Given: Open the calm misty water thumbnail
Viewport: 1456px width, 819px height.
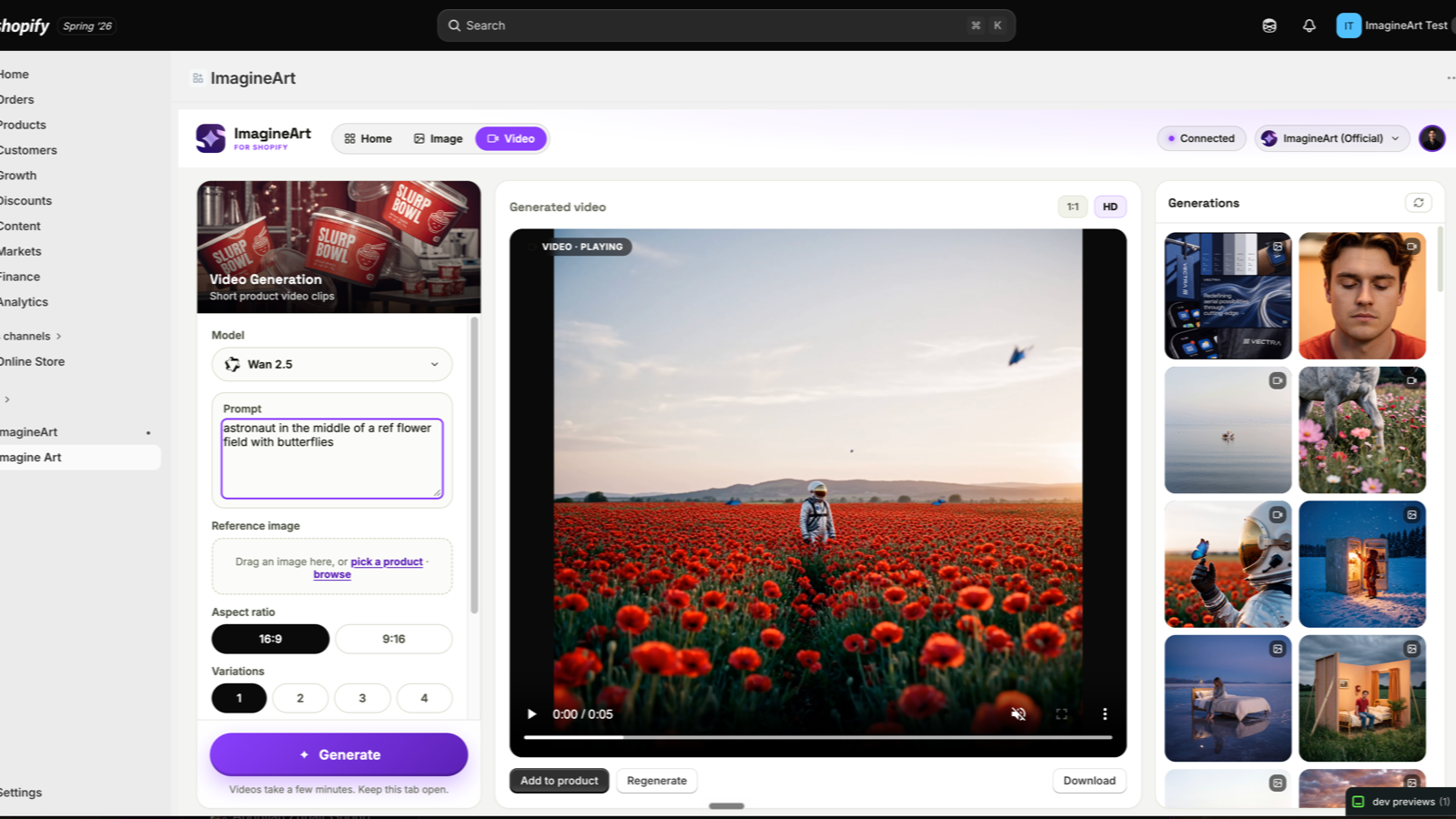Looking at the screenshot, I should pos(1228,430).
